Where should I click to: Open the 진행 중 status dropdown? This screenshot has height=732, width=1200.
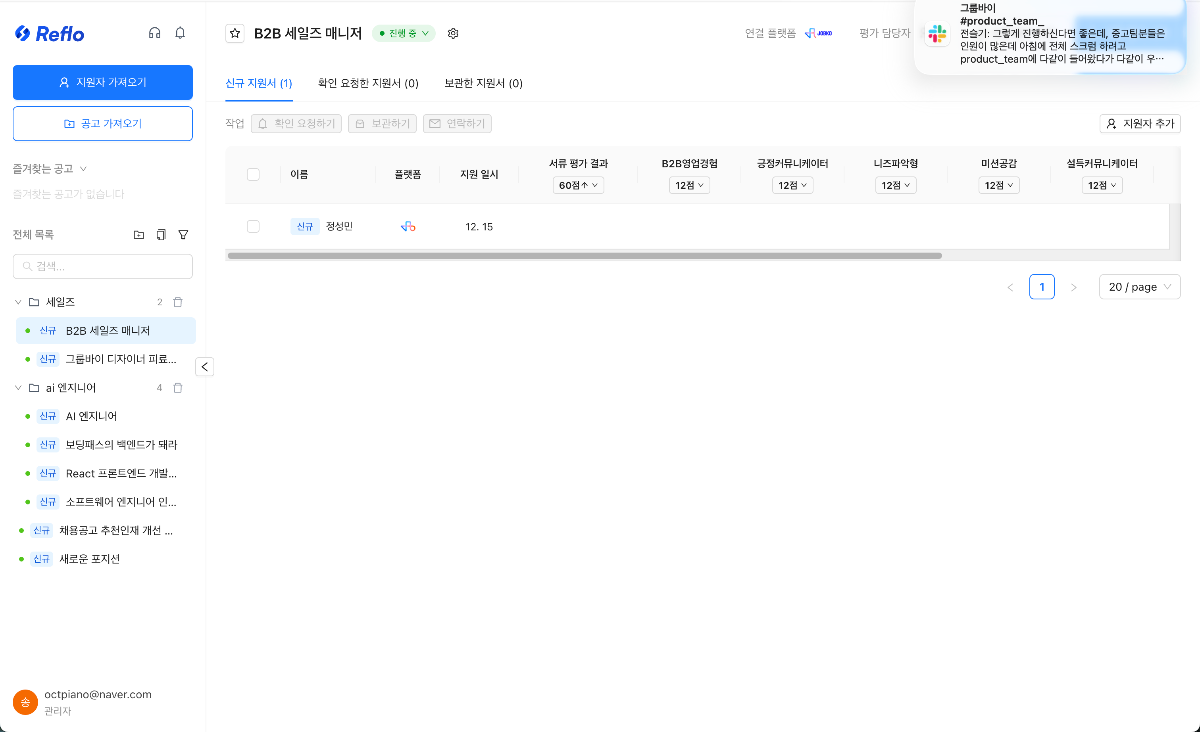point(403,33)
